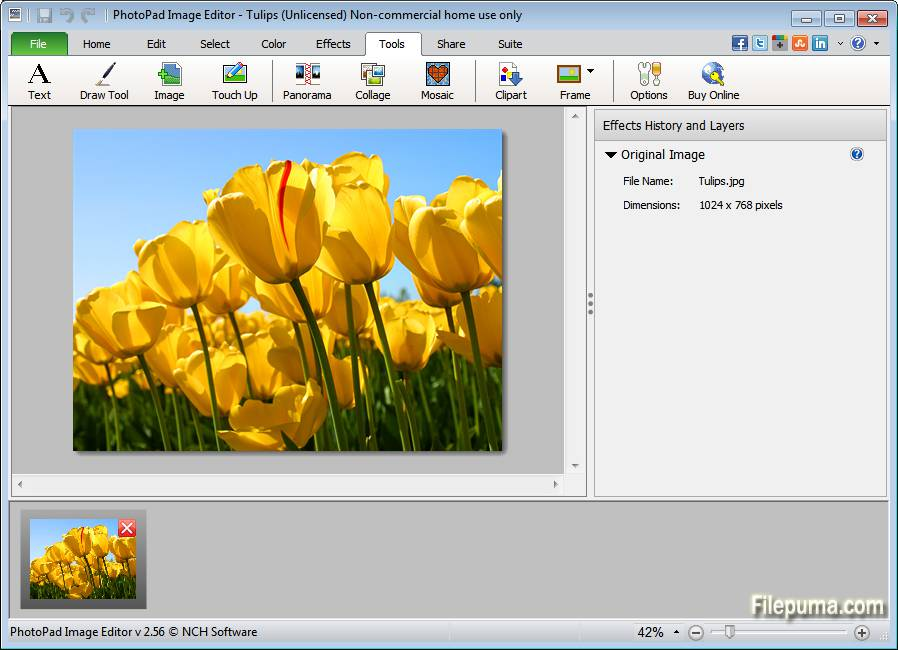Click the Buy Online icon
This screenshot has height=650, width=898.
click(x=713, y=75)
